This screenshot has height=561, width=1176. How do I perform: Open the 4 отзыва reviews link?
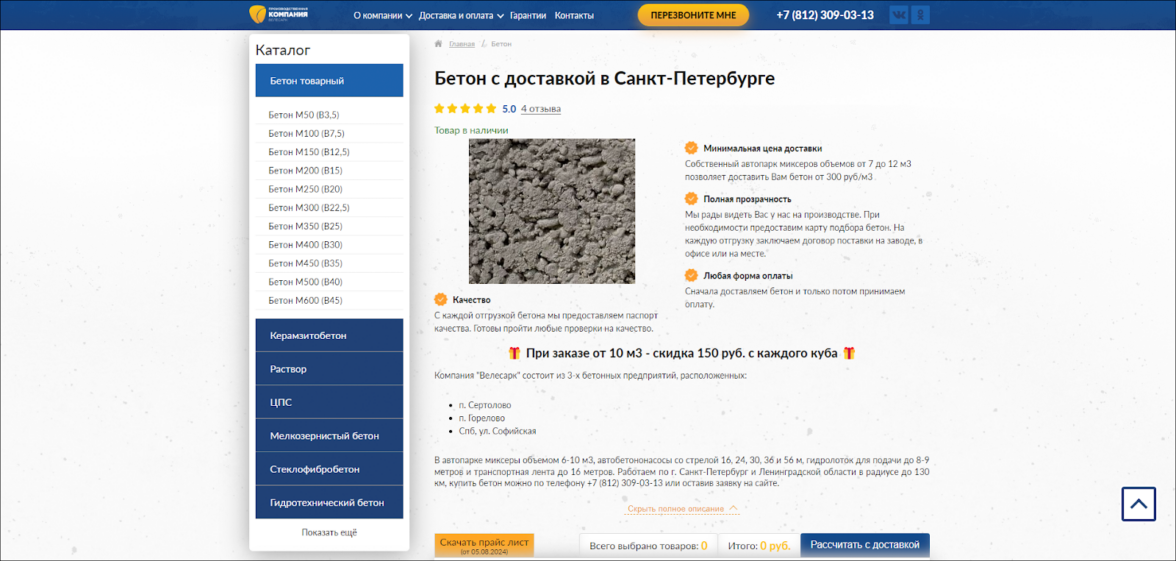coord(541,109)
